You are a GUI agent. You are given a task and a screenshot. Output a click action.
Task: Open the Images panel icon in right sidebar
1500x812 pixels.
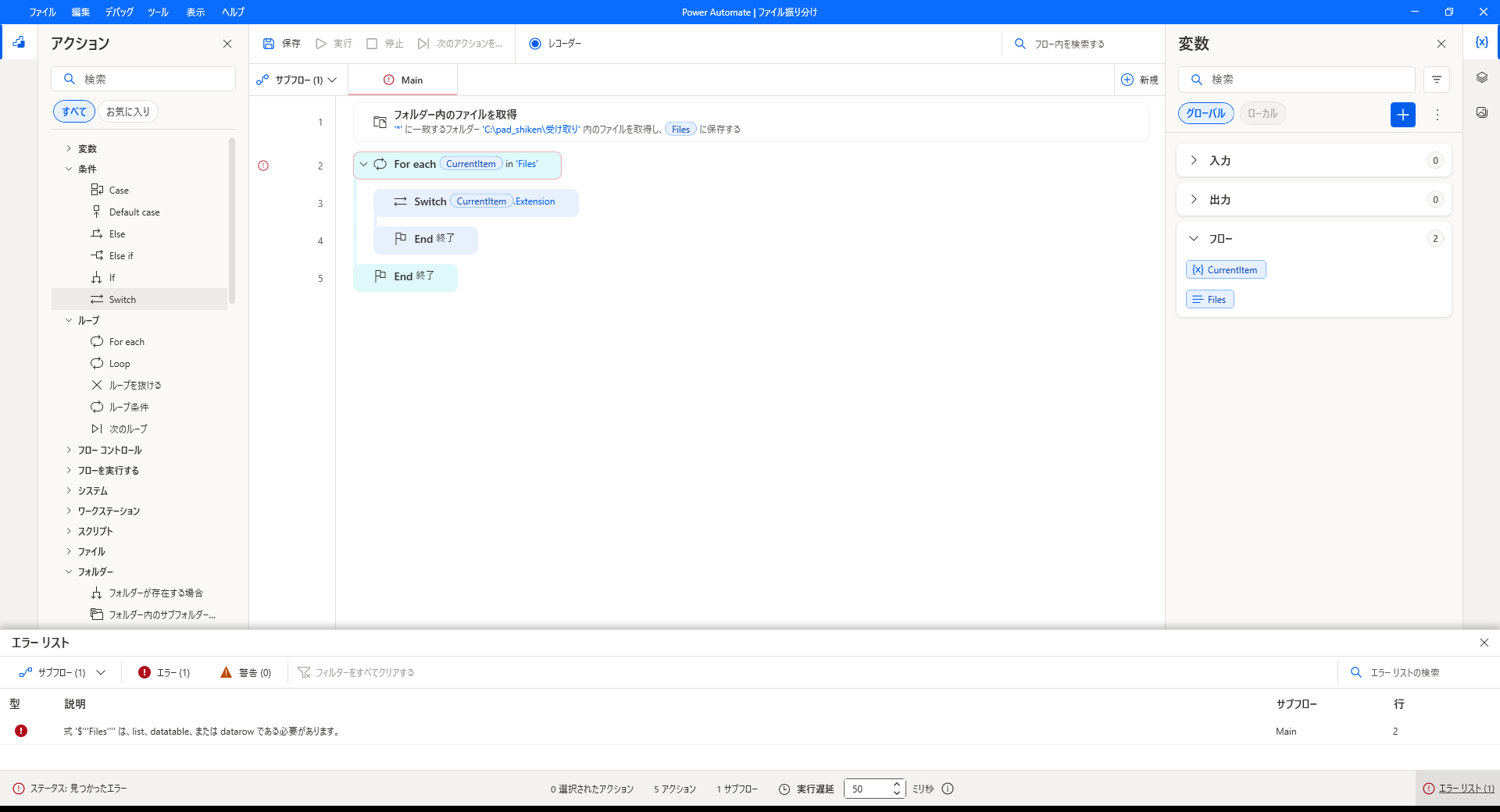(1481, 112)
